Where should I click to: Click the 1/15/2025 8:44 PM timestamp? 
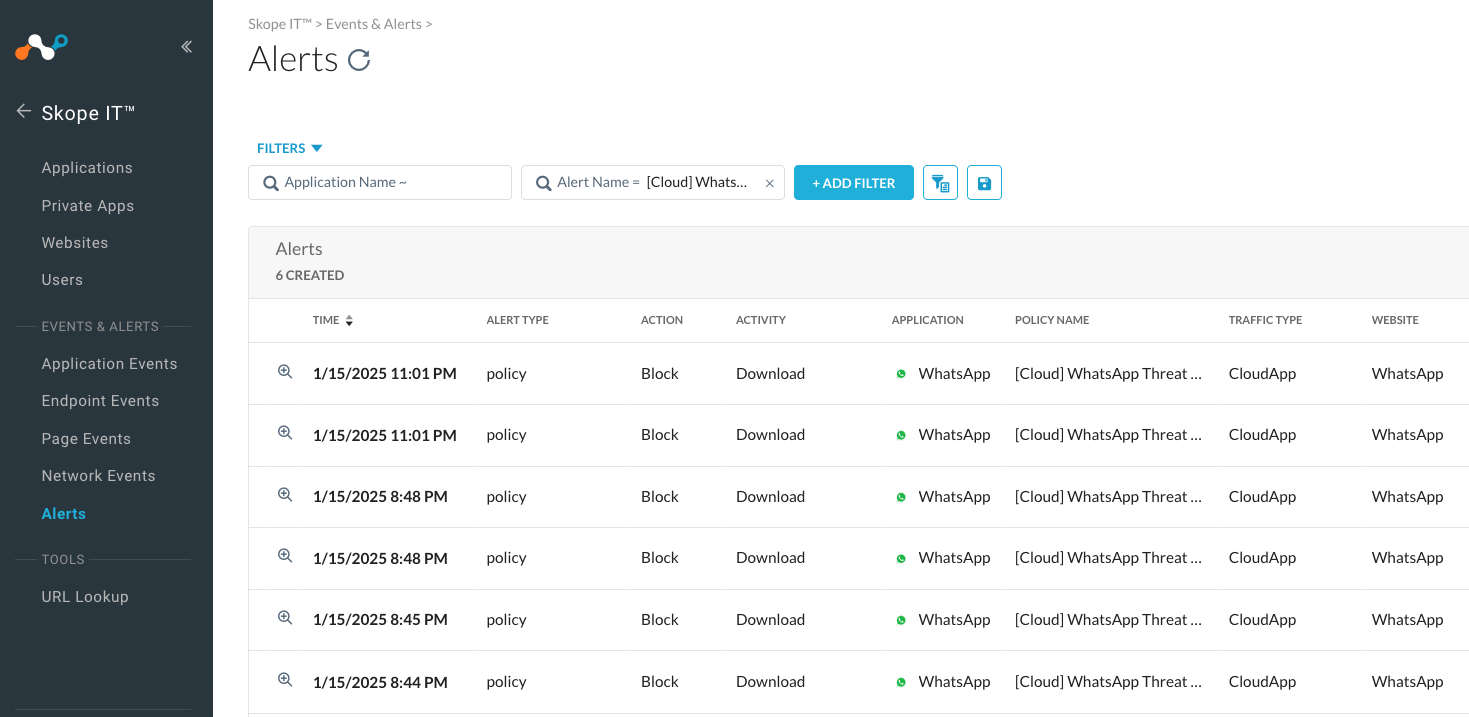pyautogui.click(x=380, y=682)
